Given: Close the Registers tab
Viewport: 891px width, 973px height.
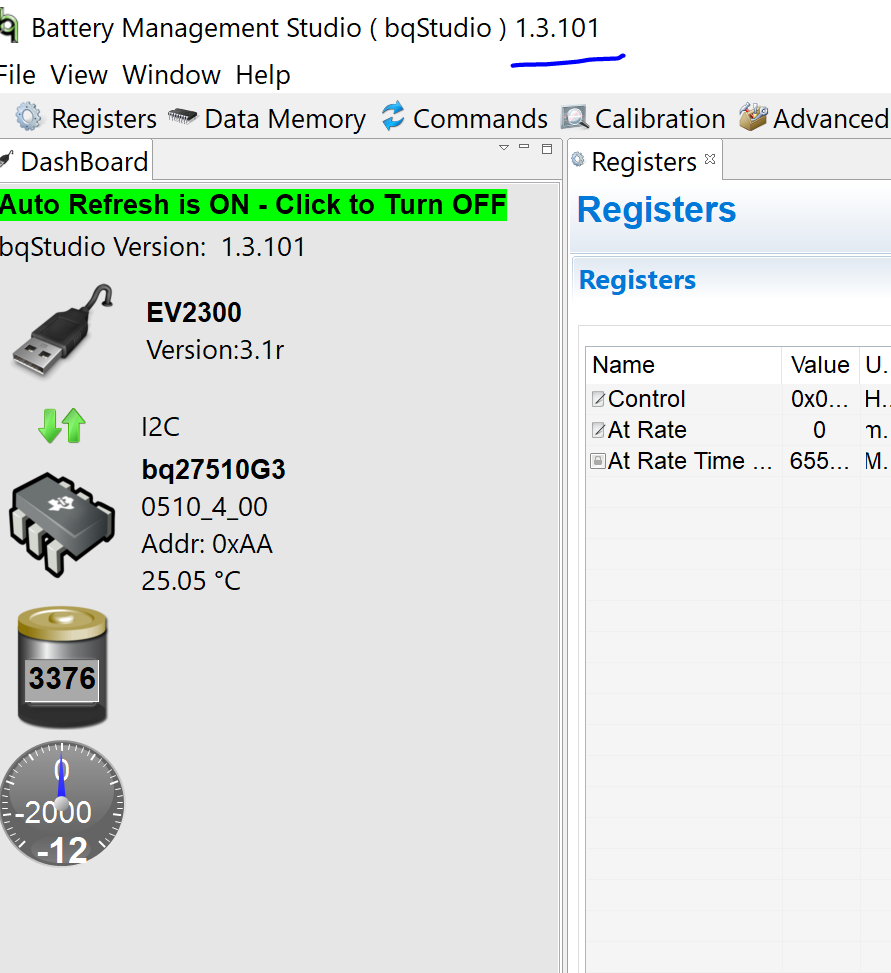Looking at the screenshot, I should 710,159.
